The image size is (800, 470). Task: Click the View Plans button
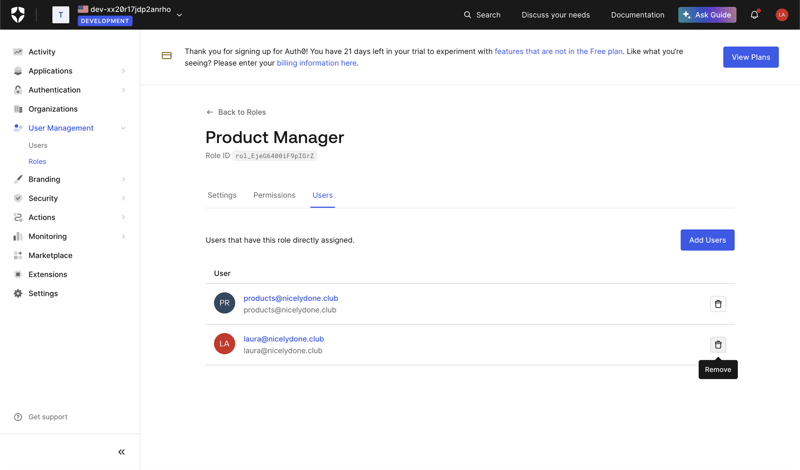751,57
